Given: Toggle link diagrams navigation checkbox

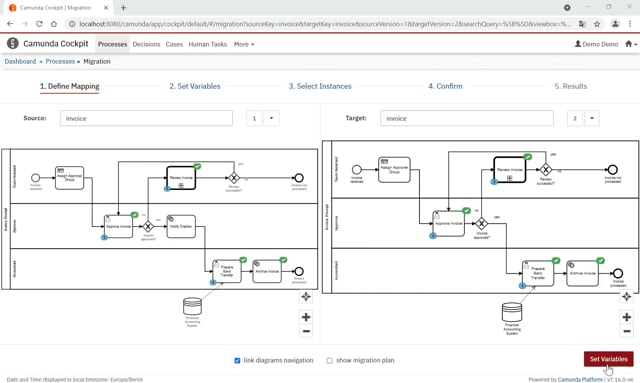Looking at the screenshot, I should [x=237, y=361].
